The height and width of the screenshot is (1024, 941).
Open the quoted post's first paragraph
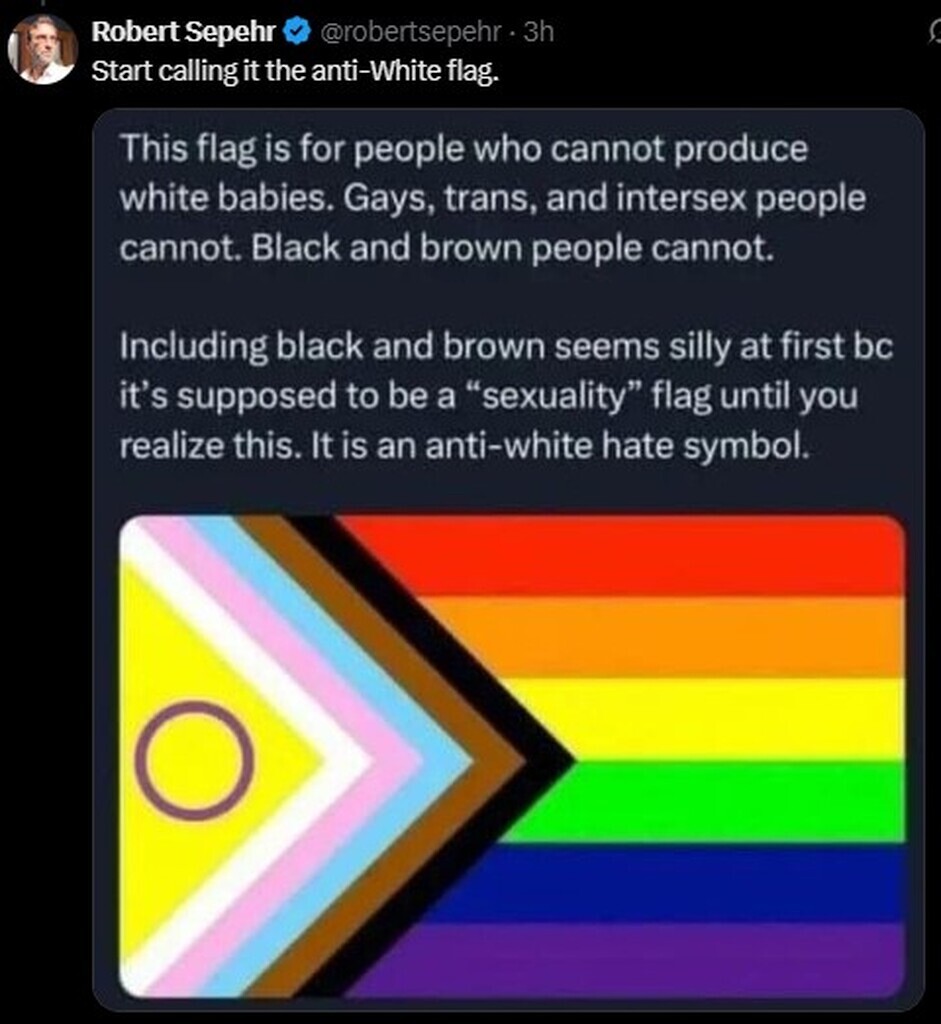[492, 200]
